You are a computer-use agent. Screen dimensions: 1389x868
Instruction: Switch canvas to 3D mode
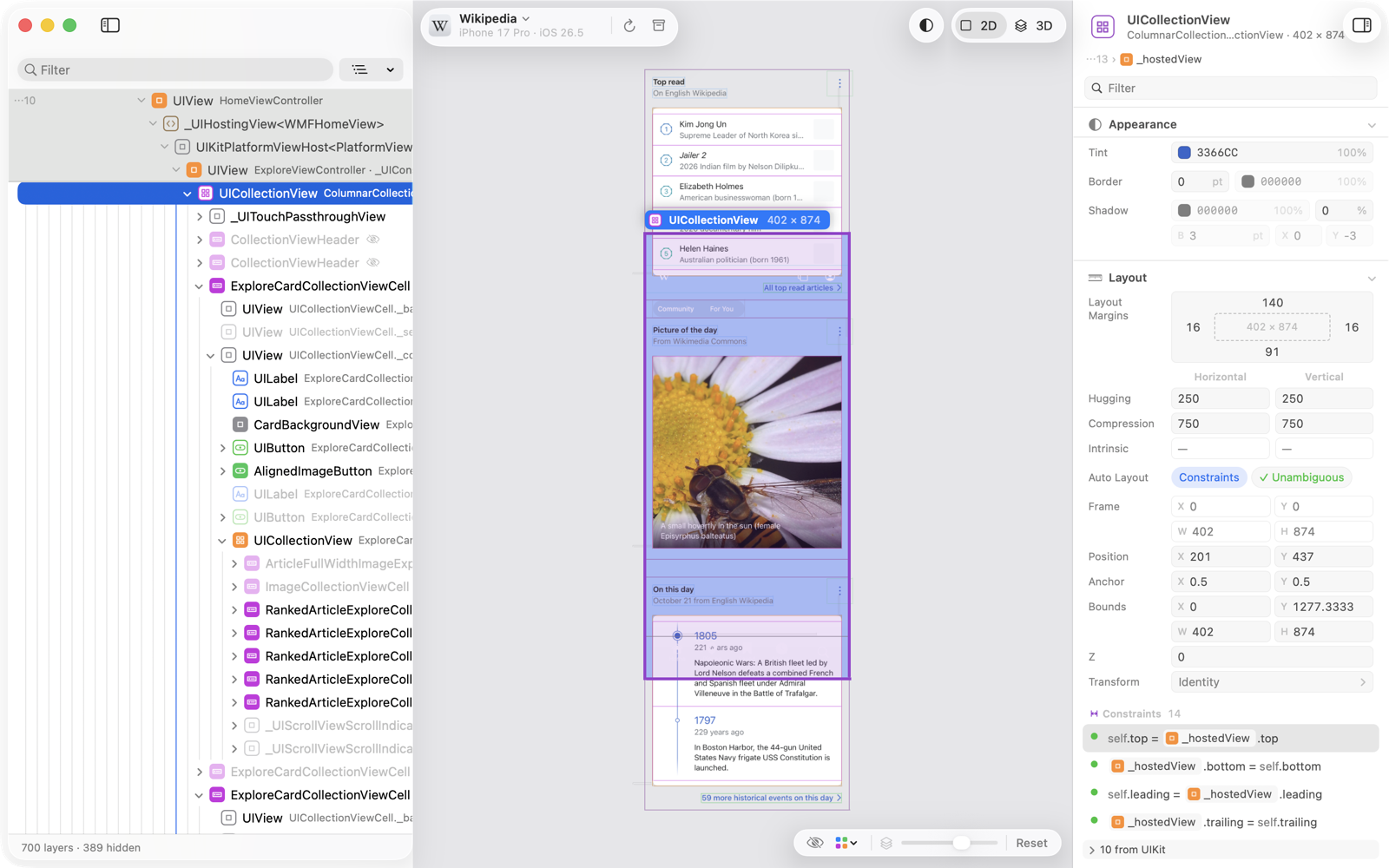(x=1033, y=26)
